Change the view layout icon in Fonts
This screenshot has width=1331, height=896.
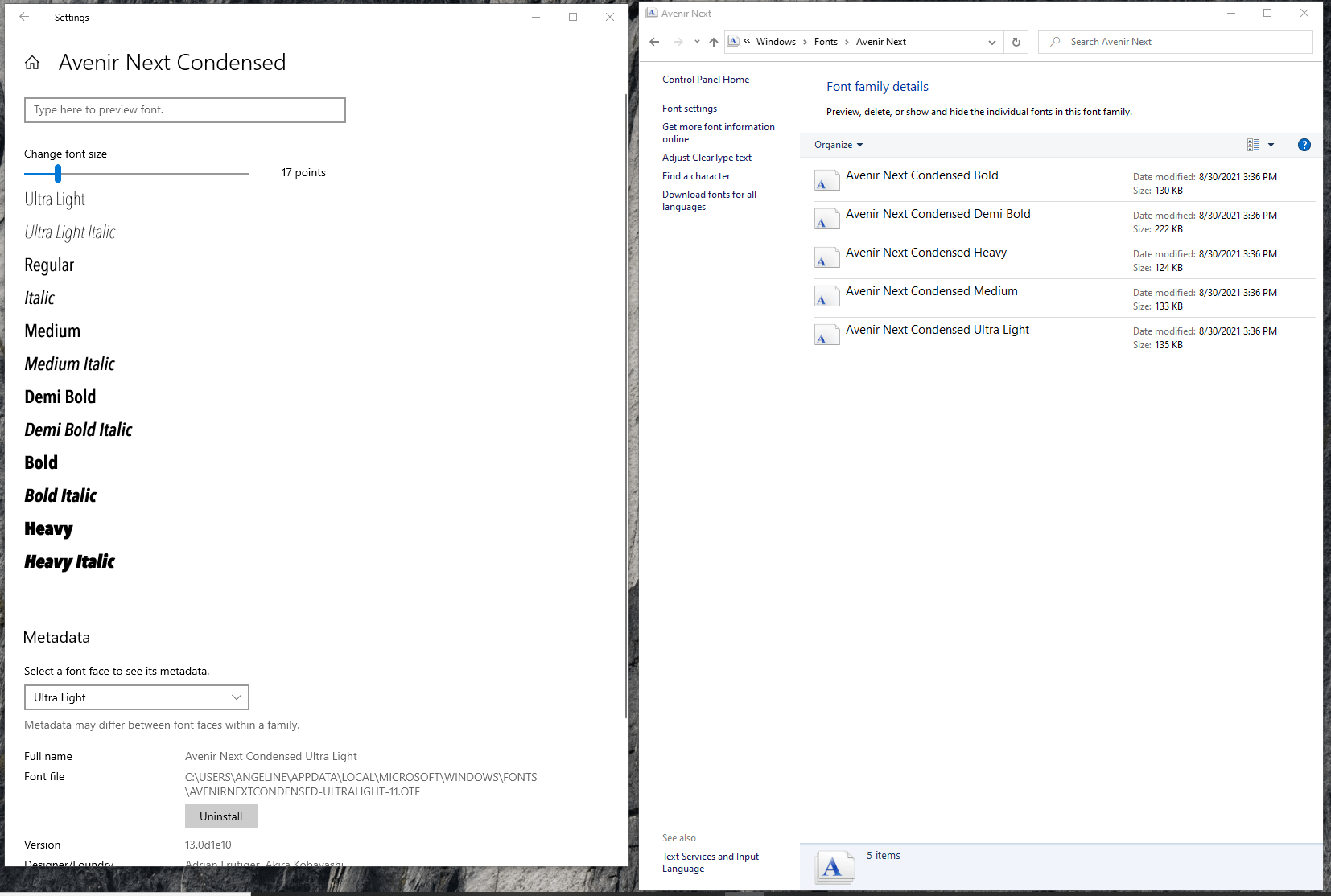click(x=1253, y=145)
